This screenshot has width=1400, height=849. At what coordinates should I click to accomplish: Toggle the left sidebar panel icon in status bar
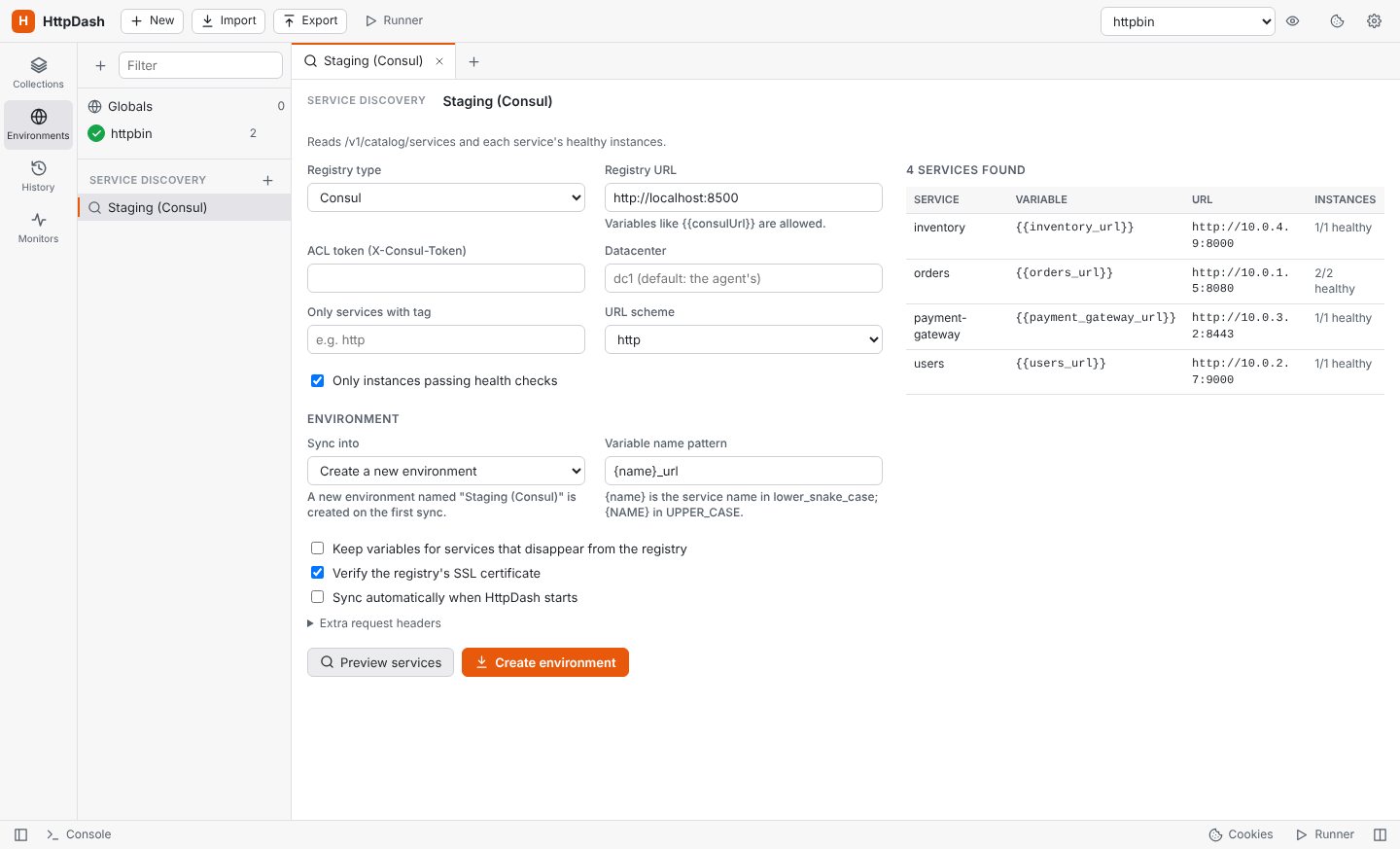20,834
